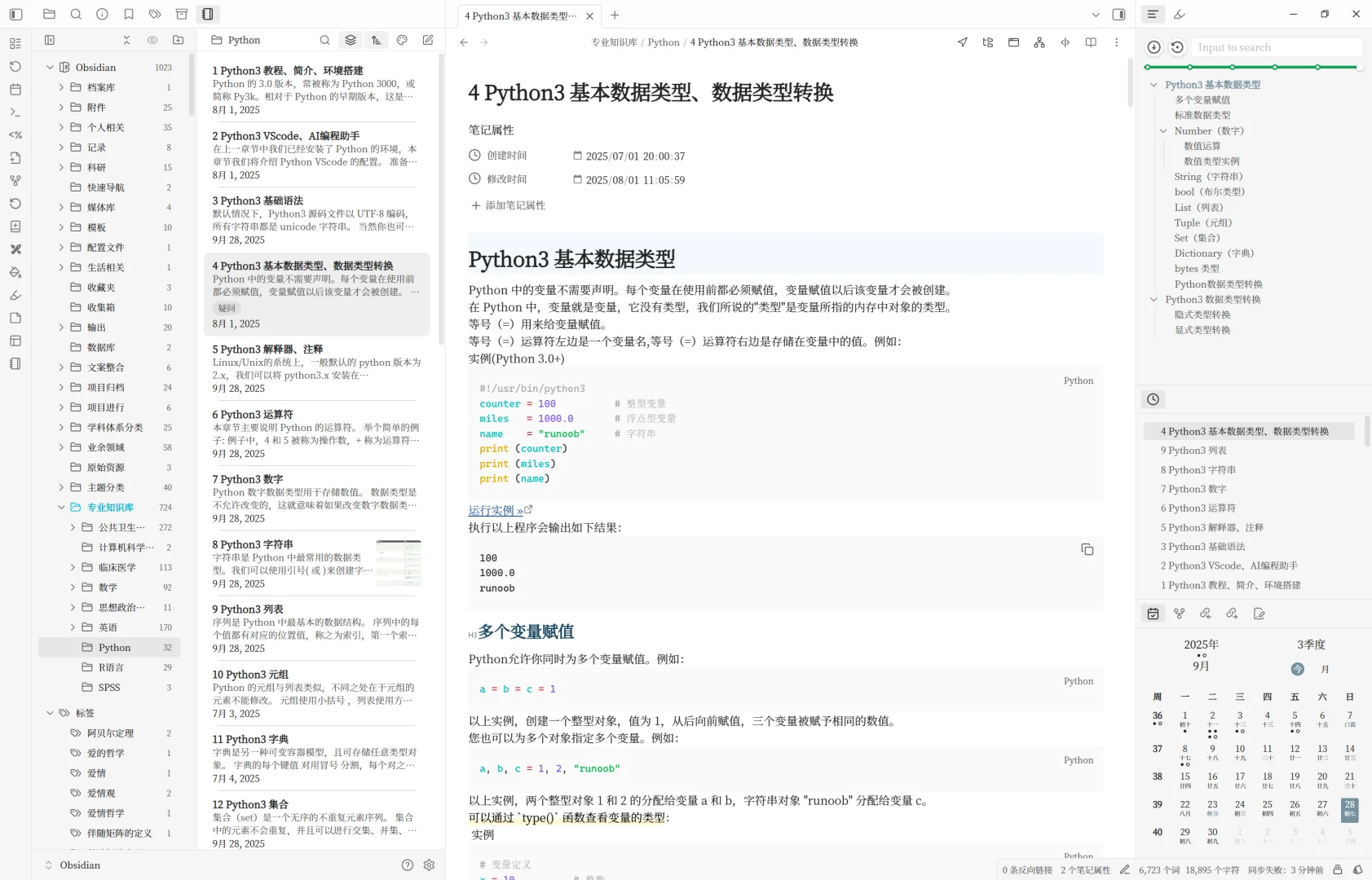Collapse Number（数字） outline heading
Viewport: 1372px width, 880px height.
(x=1163, y=130)
